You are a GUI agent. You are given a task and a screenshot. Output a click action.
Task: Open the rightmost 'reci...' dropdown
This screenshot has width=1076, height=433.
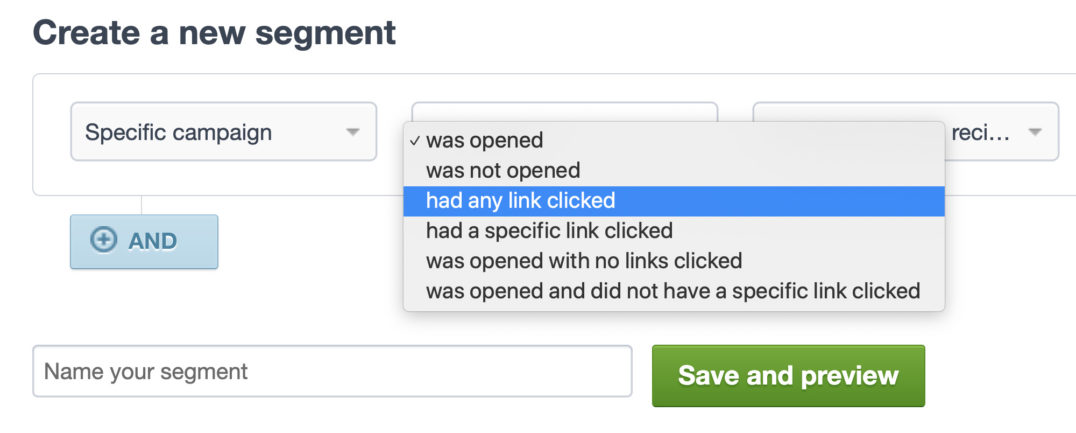(x=1000, y=132)
